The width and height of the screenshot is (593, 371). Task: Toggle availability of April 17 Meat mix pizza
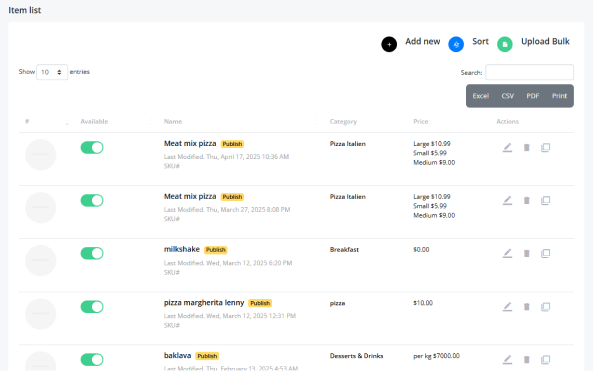click(92, 147)
